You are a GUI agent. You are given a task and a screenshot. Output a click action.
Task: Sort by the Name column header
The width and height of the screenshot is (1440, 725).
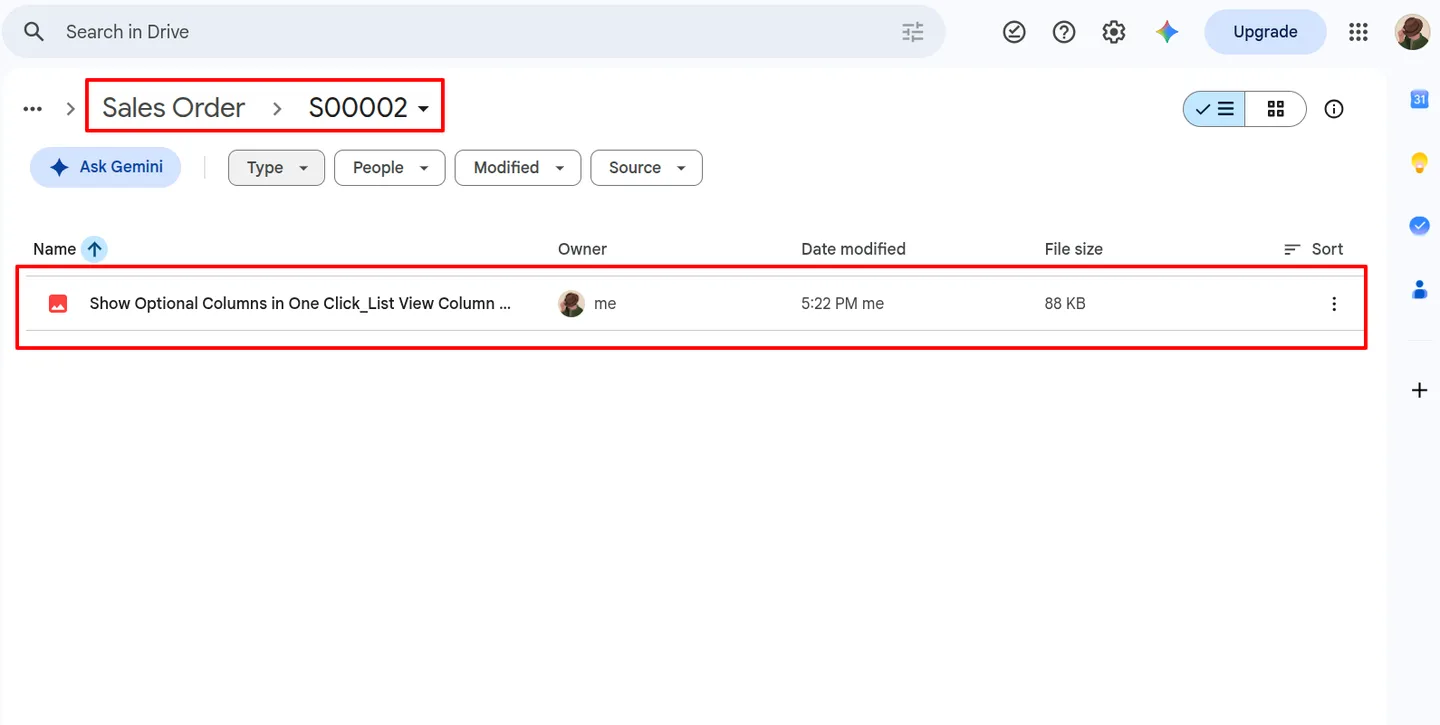54,249
